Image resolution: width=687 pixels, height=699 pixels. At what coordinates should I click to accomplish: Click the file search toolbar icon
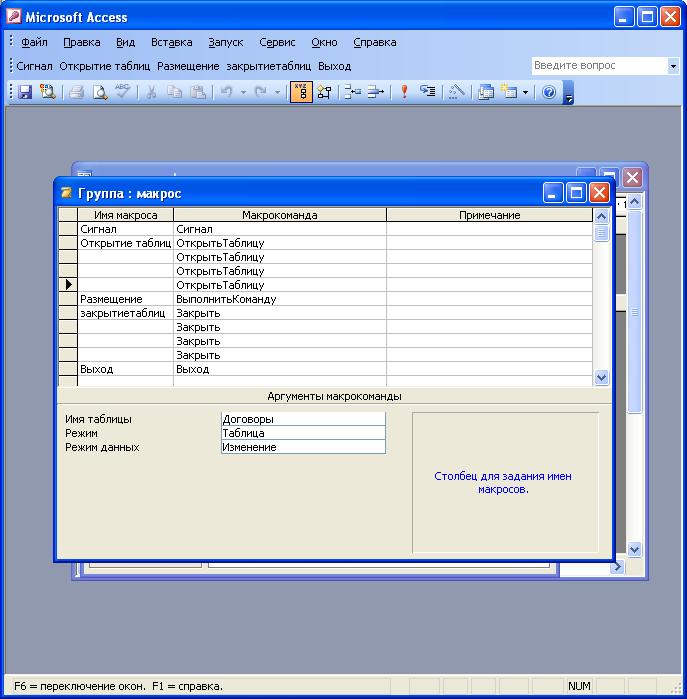point(47,92)
